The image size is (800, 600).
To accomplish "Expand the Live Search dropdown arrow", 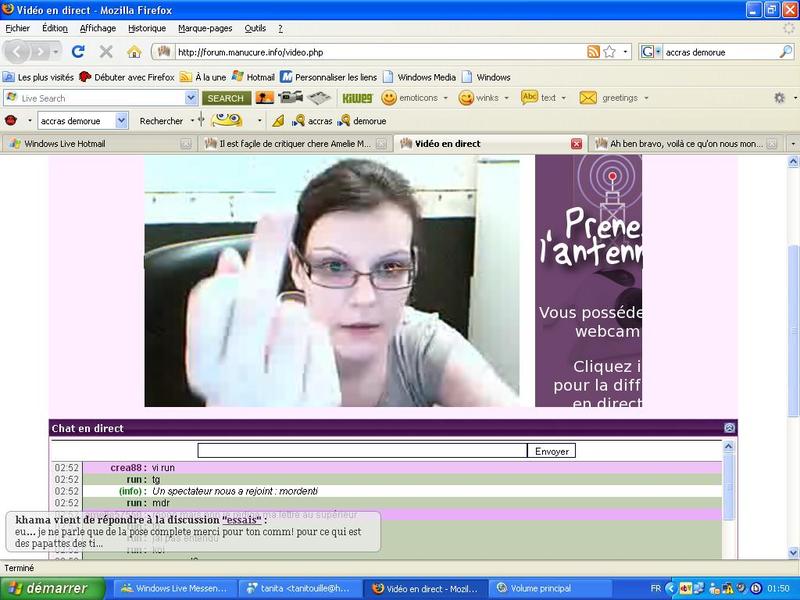I will 191,98.
